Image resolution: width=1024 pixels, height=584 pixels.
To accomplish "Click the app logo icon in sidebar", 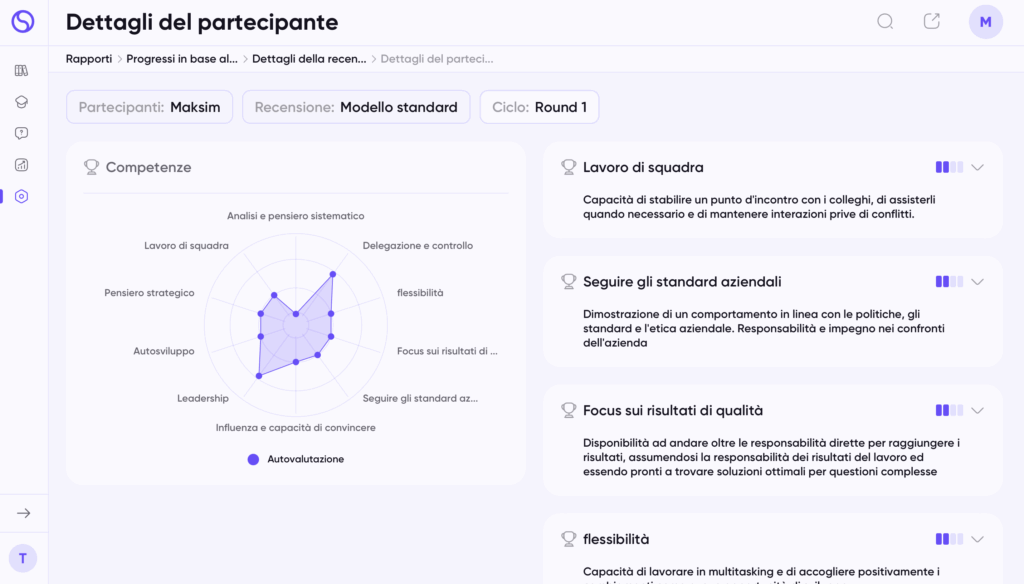I will click(x=23, y=22).
